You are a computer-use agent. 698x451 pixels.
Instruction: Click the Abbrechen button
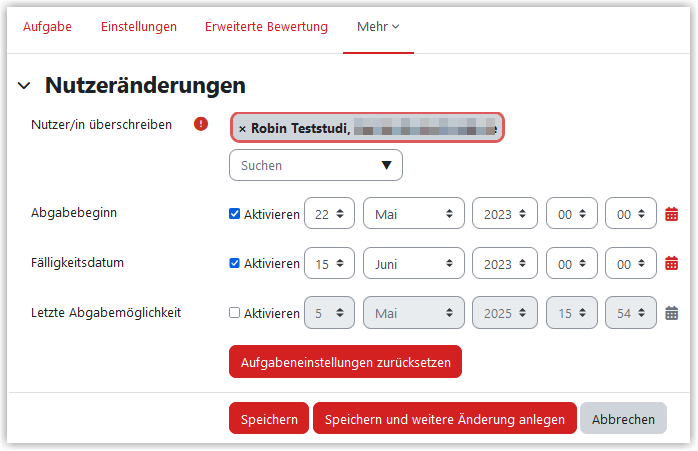[623, 418]
